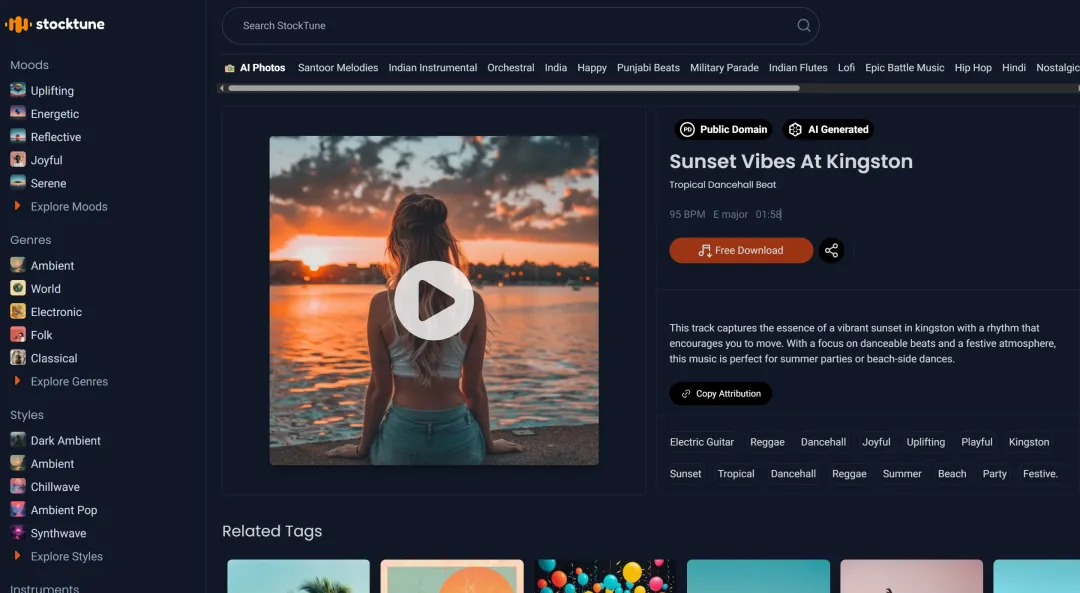Click the India tag in top bar

(x=555, y=67)
